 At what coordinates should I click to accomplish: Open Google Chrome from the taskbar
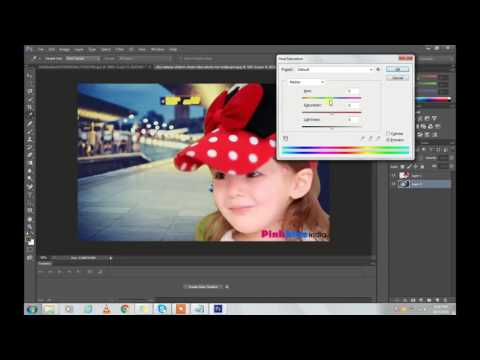coord(125,309)
